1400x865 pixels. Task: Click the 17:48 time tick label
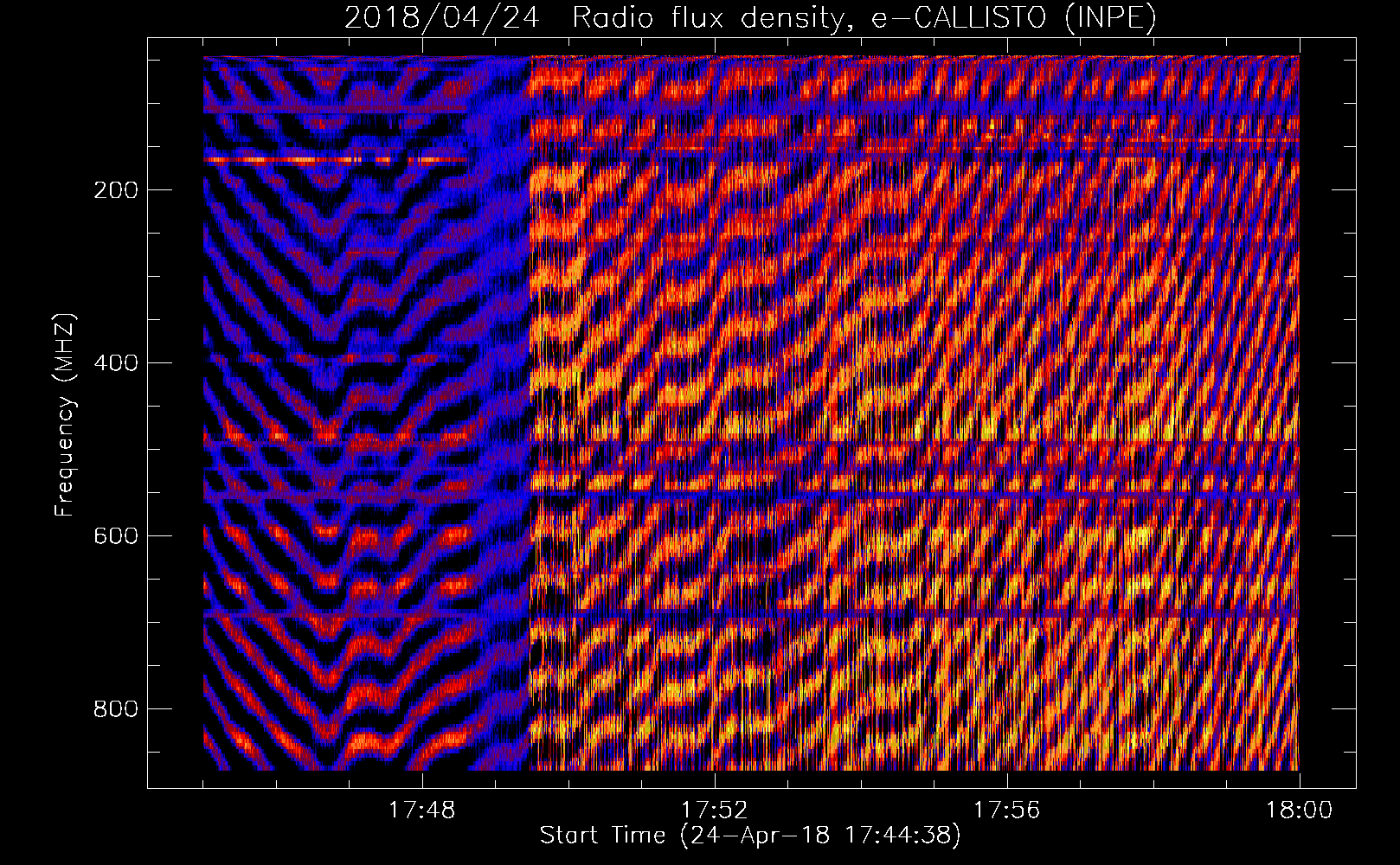[421, 811]
